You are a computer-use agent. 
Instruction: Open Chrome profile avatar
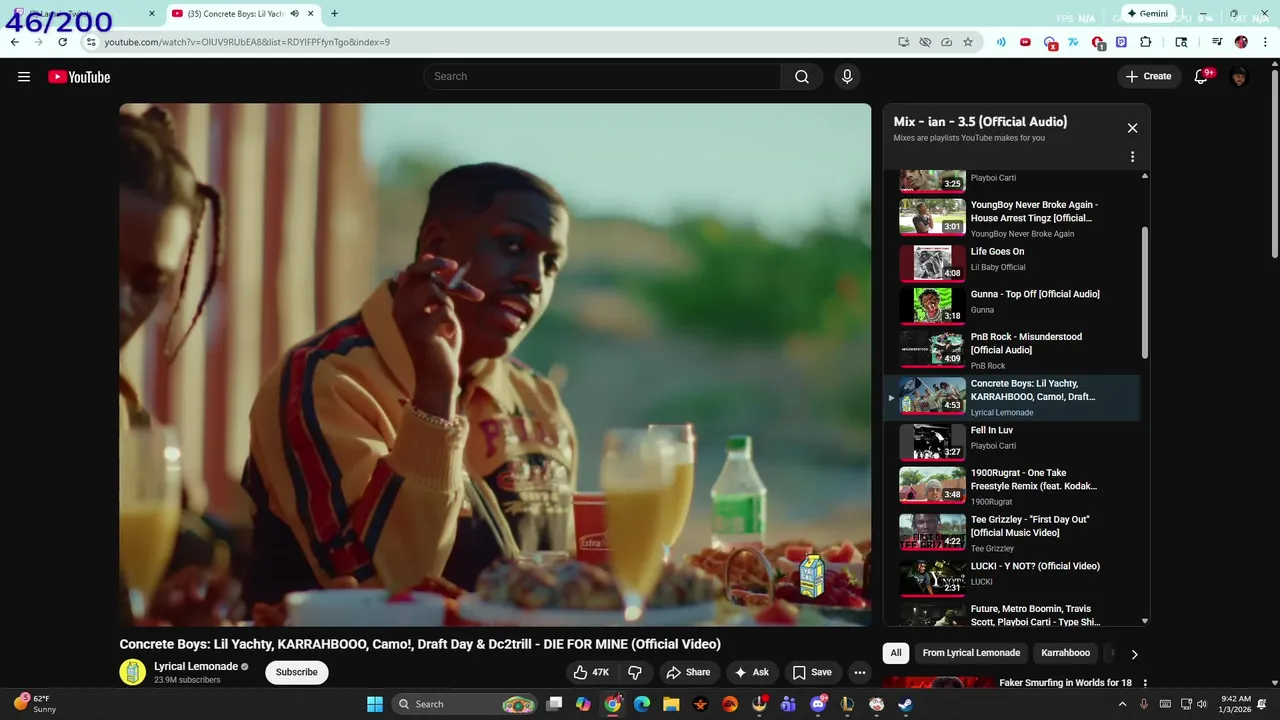click(1241, 42)
